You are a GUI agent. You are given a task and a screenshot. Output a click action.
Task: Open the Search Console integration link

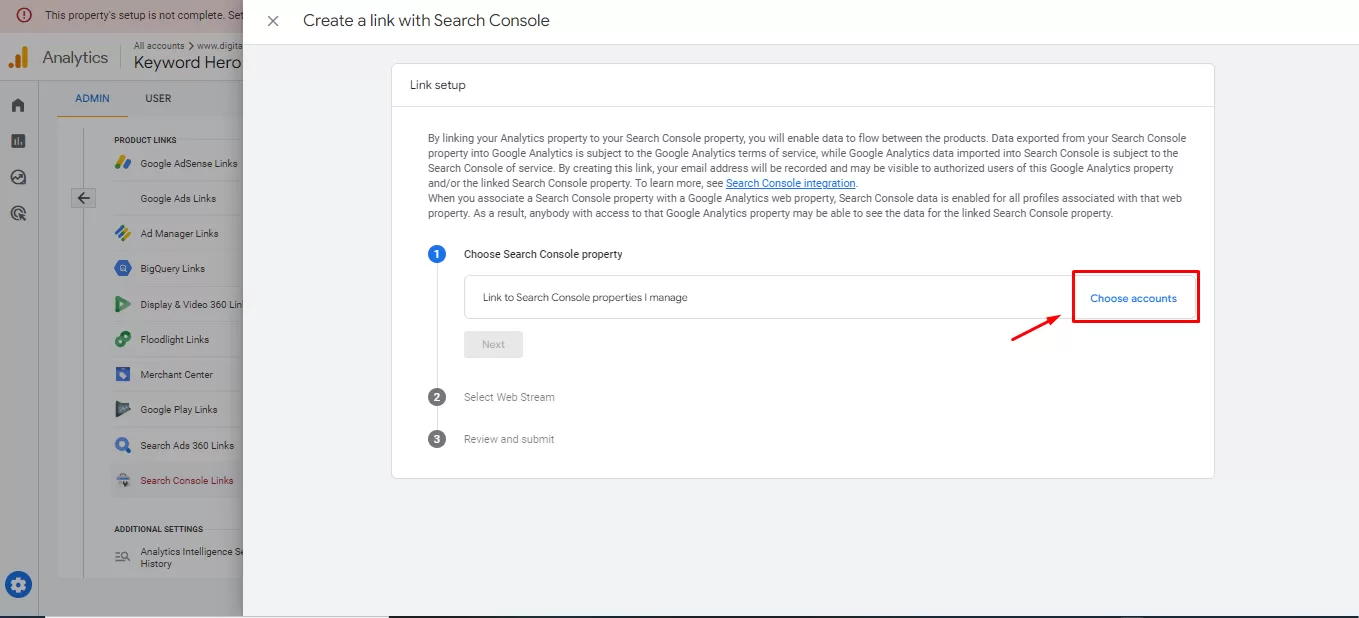(x=790, y=184)
